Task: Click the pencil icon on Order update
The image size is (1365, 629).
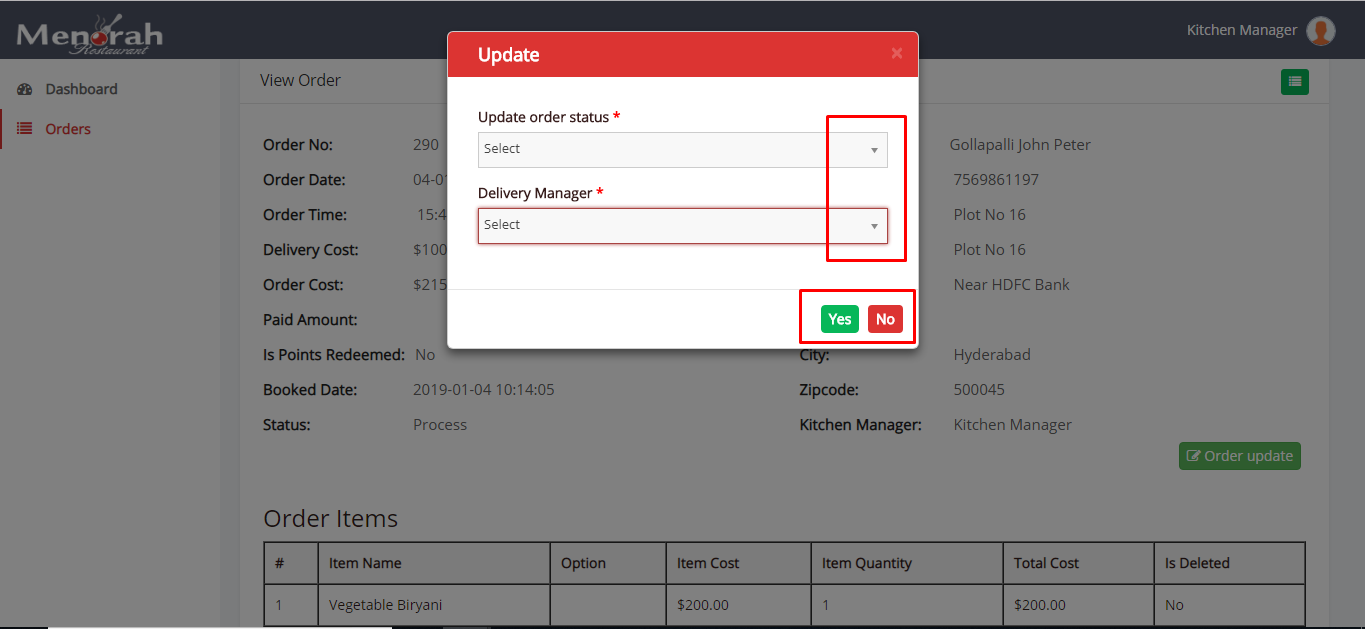Action: coord(1192,456)
